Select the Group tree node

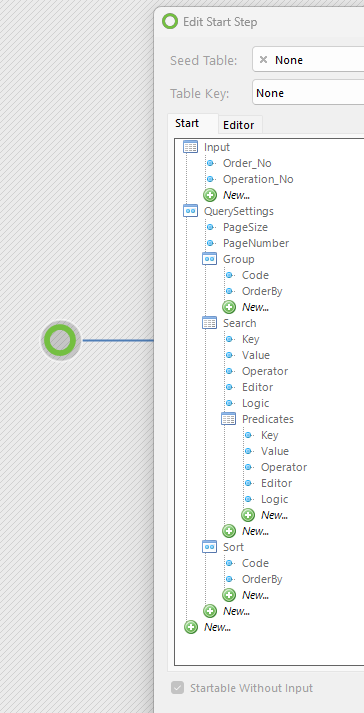pos(238,259)
